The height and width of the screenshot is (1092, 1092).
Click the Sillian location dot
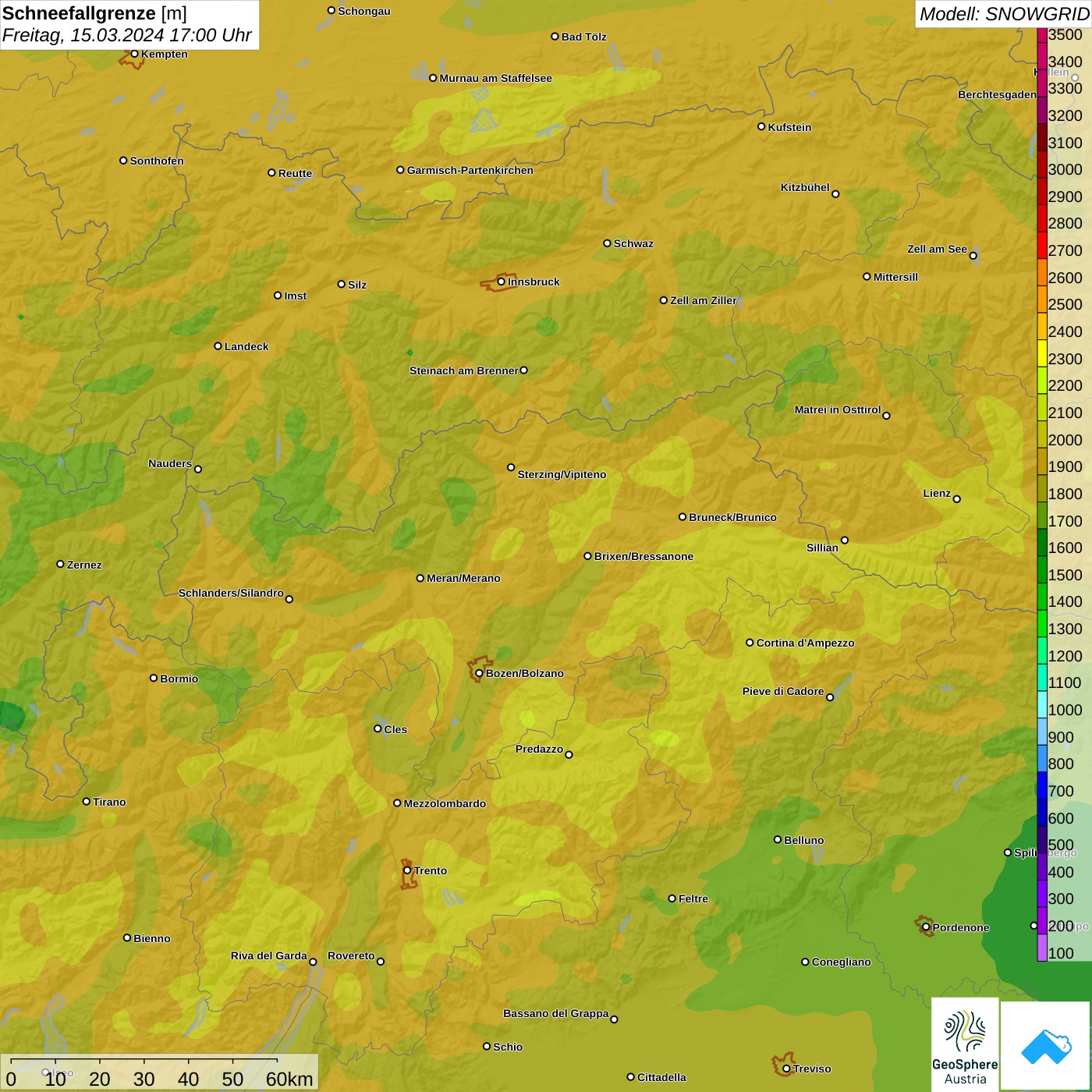[x=844, y=540]
